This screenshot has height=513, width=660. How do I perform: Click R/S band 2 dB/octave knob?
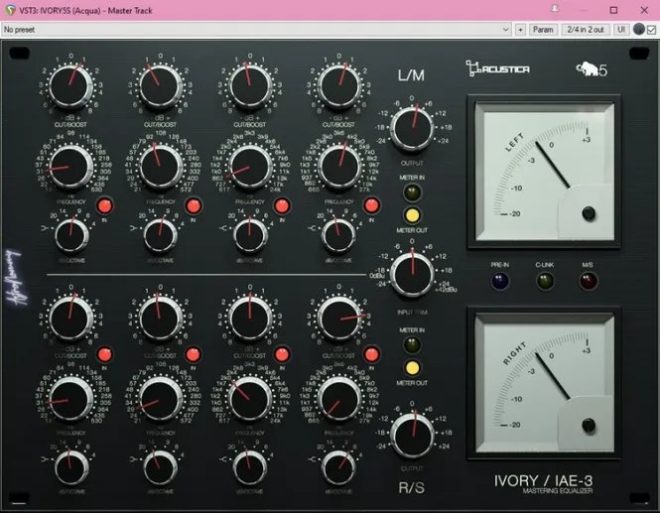coord(160,467)
